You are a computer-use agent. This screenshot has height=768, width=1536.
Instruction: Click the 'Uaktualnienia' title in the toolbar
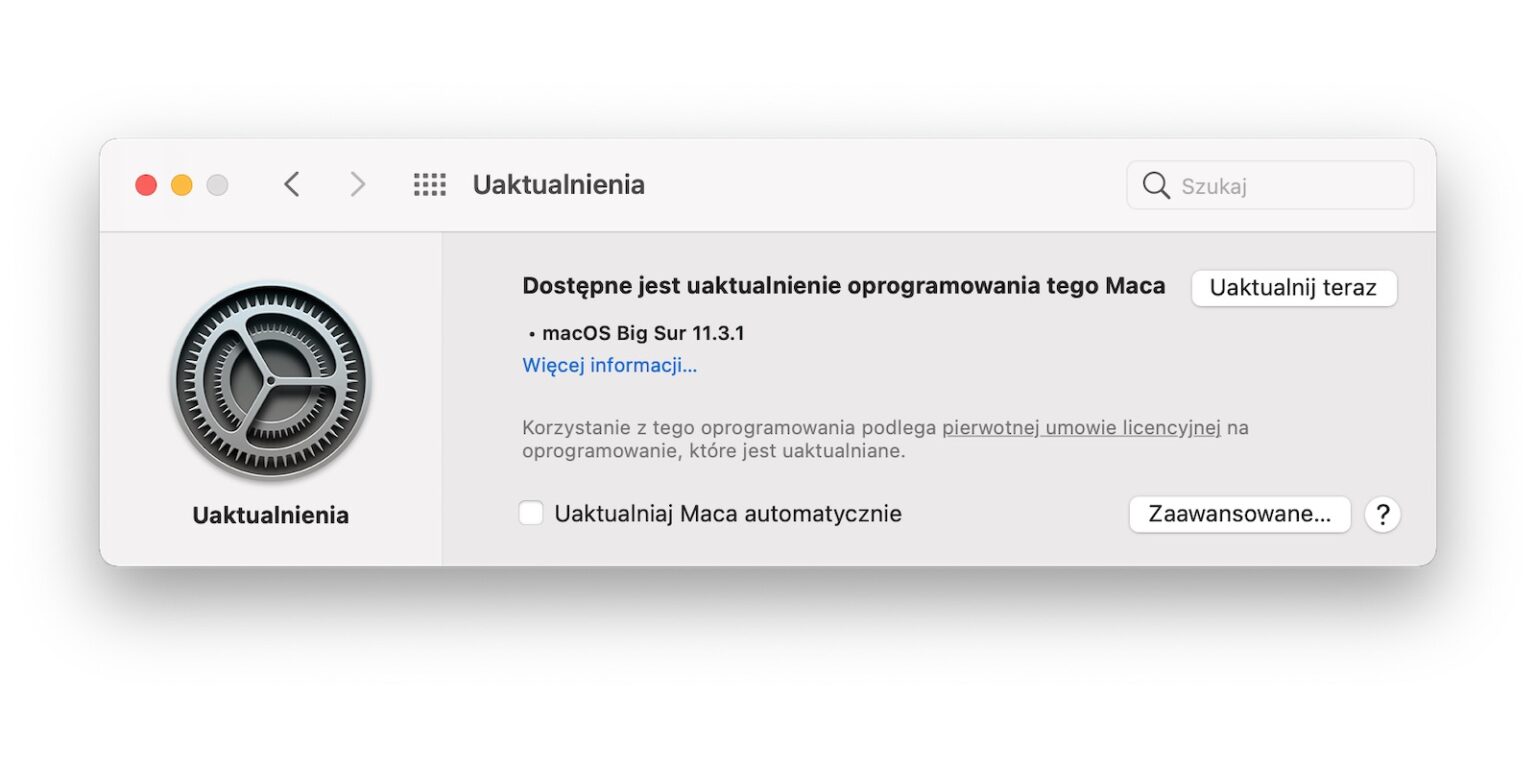[x=558, y=185]
